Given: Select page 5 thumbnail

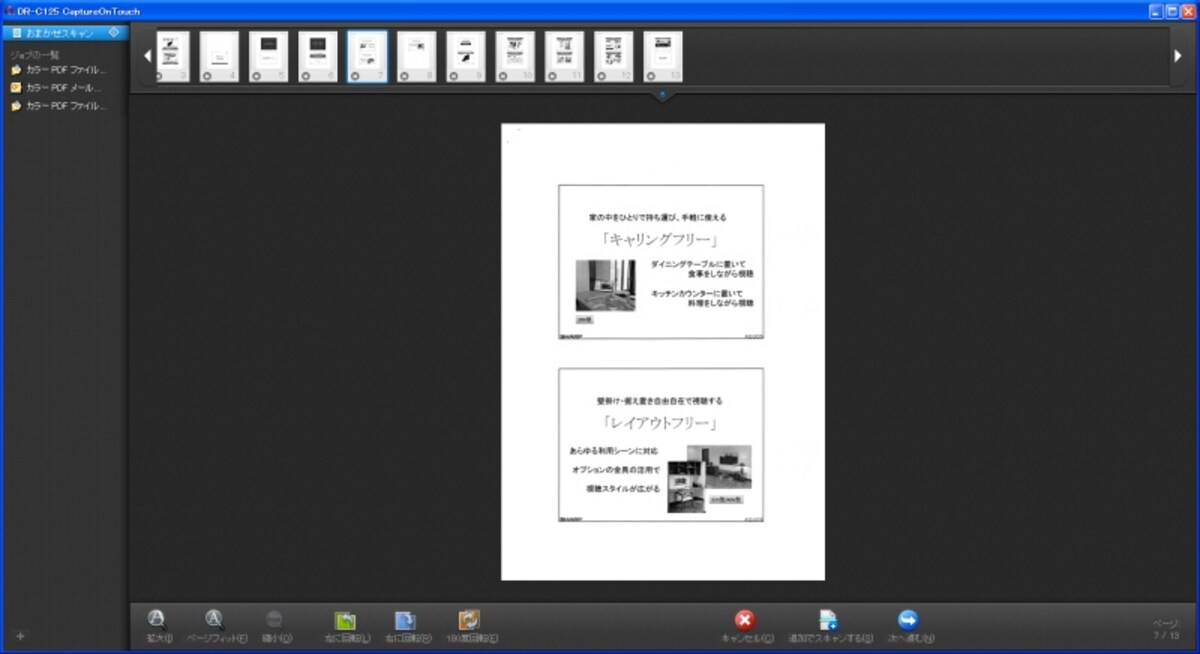Looking at the screenshot, I should point(268,56).
